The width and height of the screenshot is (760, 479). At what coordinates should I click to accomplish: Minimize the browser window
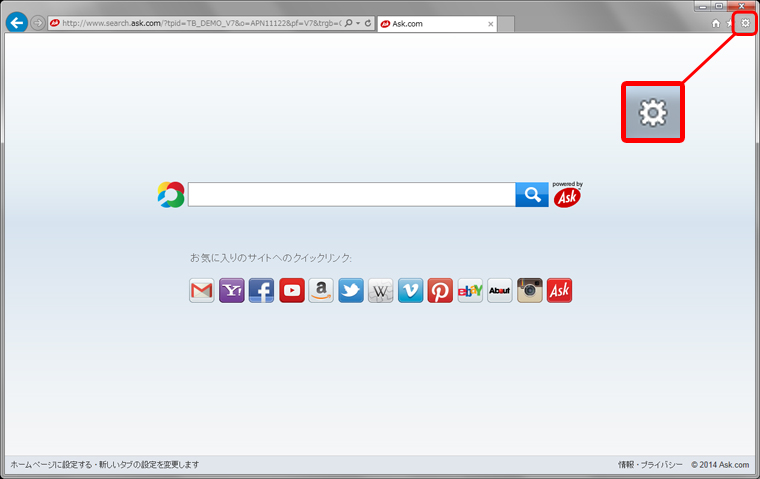click(703, 6)
